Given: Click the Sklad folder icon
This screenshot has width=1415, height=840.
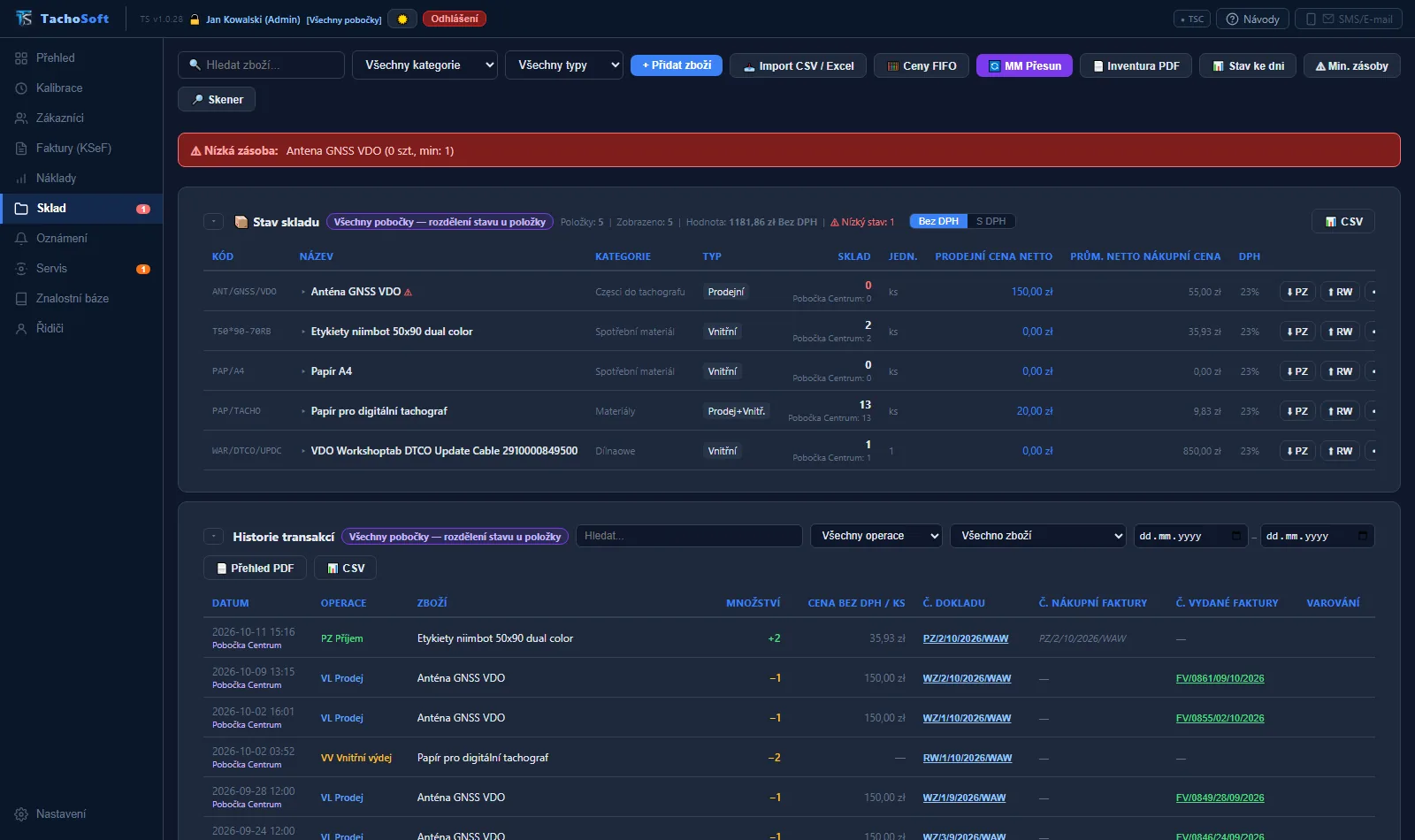Looking at the screenshot, I should (x=21, y=208).
